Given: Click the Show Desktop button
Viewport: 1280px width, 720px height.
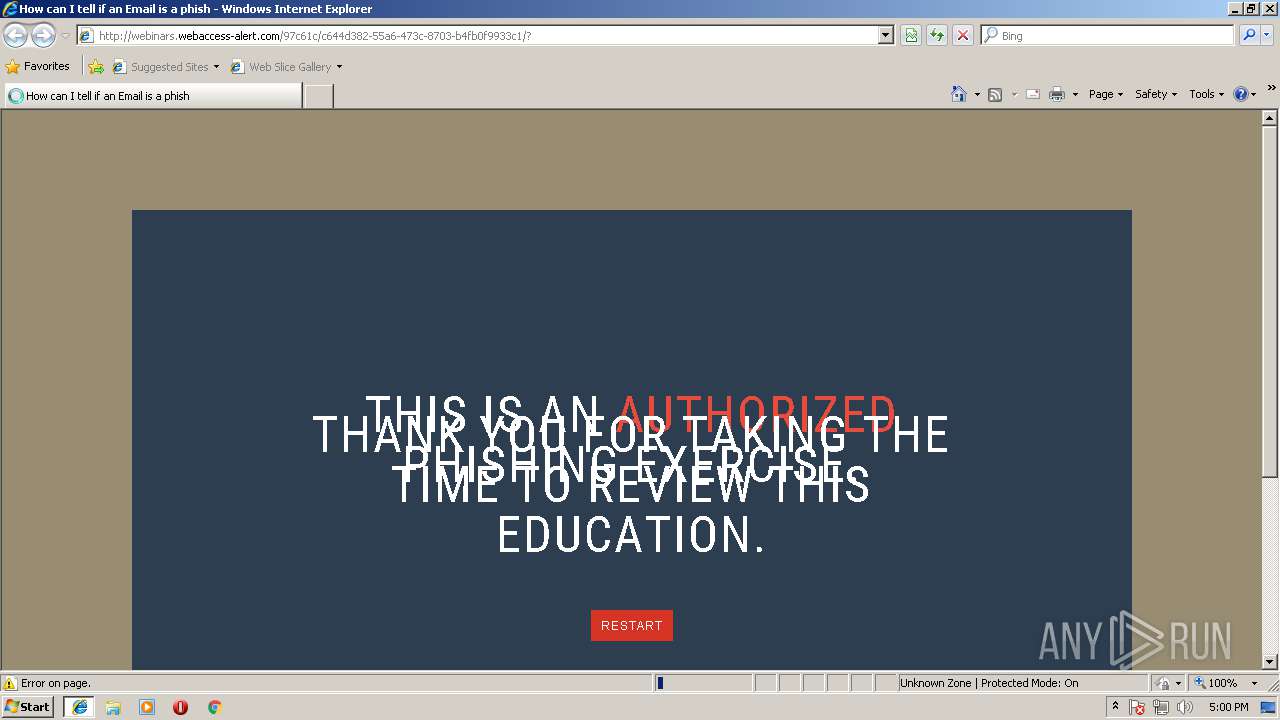Looking at the screenshot, I should pyautogui.click(x=1268, y=707).
